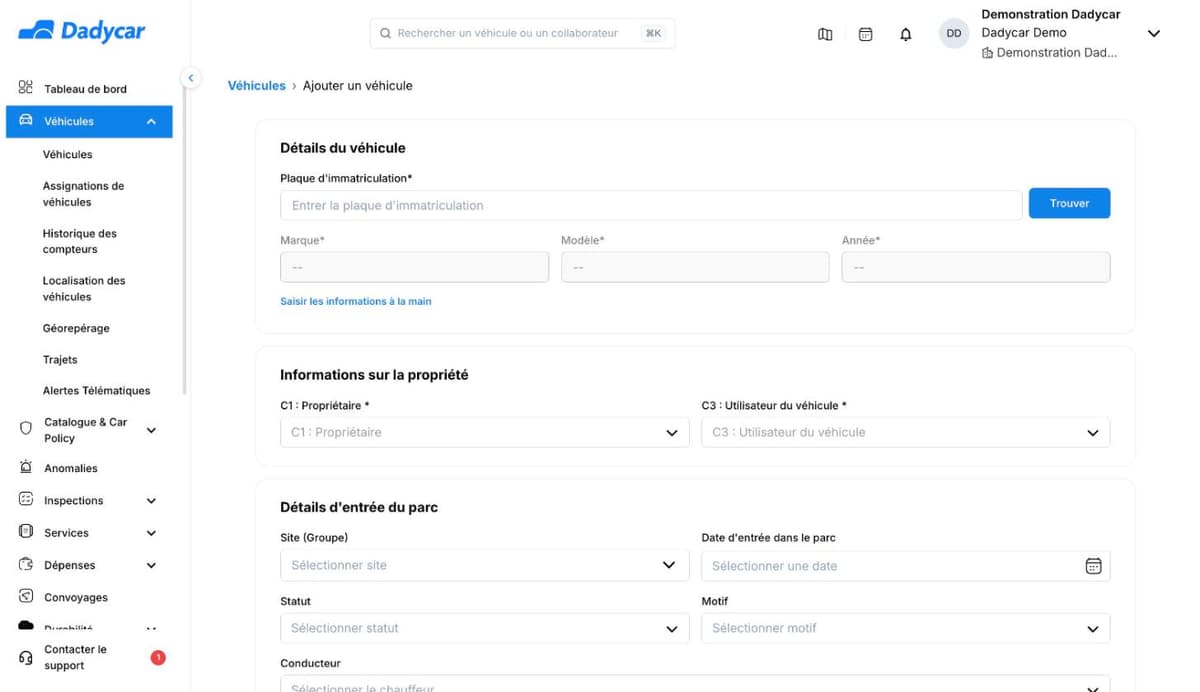The image size is (1200, 692).
Task: Click the Sélectionner une date field
Action: (x=905, y=566)
